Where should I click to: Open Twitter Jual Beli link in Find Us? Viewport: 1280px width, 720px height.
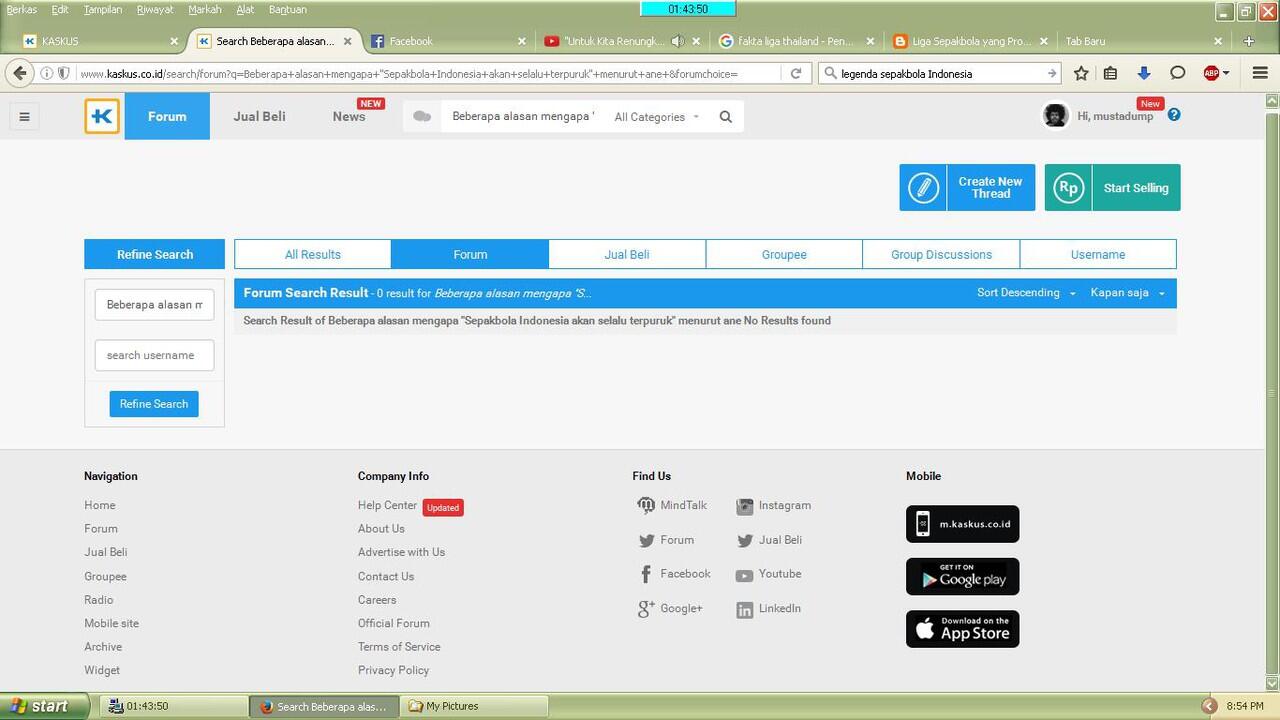click(x=770, y=540)
